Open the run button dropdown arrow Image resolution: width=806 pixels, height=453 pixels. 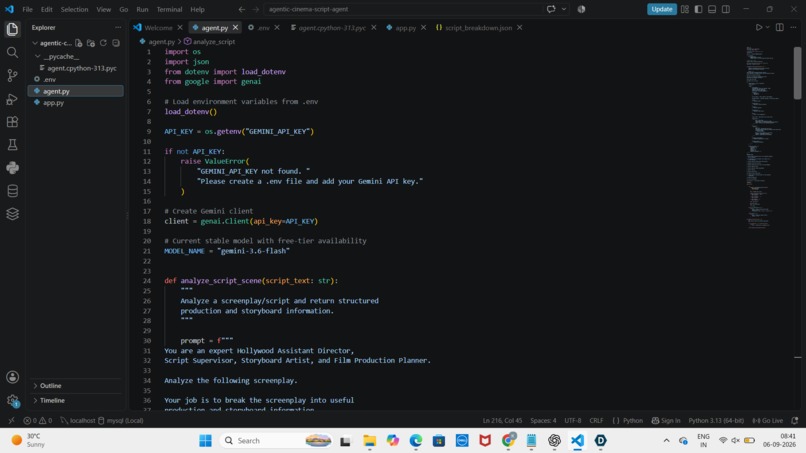767,27
